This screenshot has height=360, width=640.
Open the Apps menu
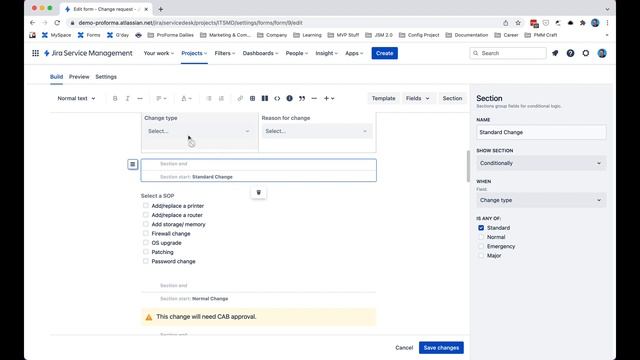tap(354, 53)
